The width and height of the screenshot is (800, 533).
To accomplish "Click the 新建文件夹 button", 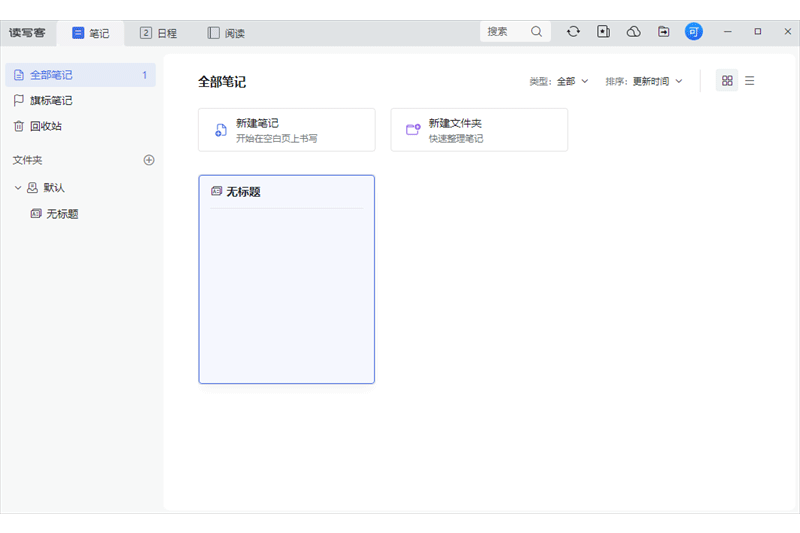I will (478, 130).
